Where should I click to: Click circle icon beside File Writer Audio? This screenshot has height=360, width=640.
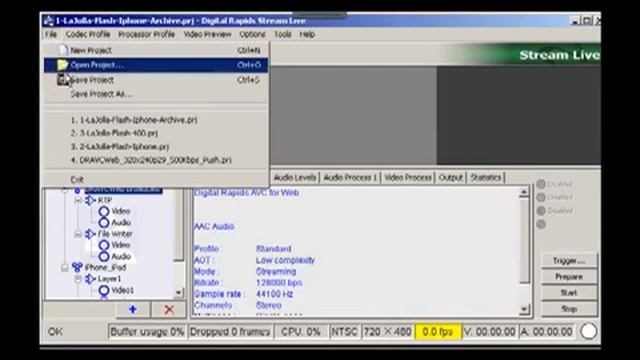(104, 256)
